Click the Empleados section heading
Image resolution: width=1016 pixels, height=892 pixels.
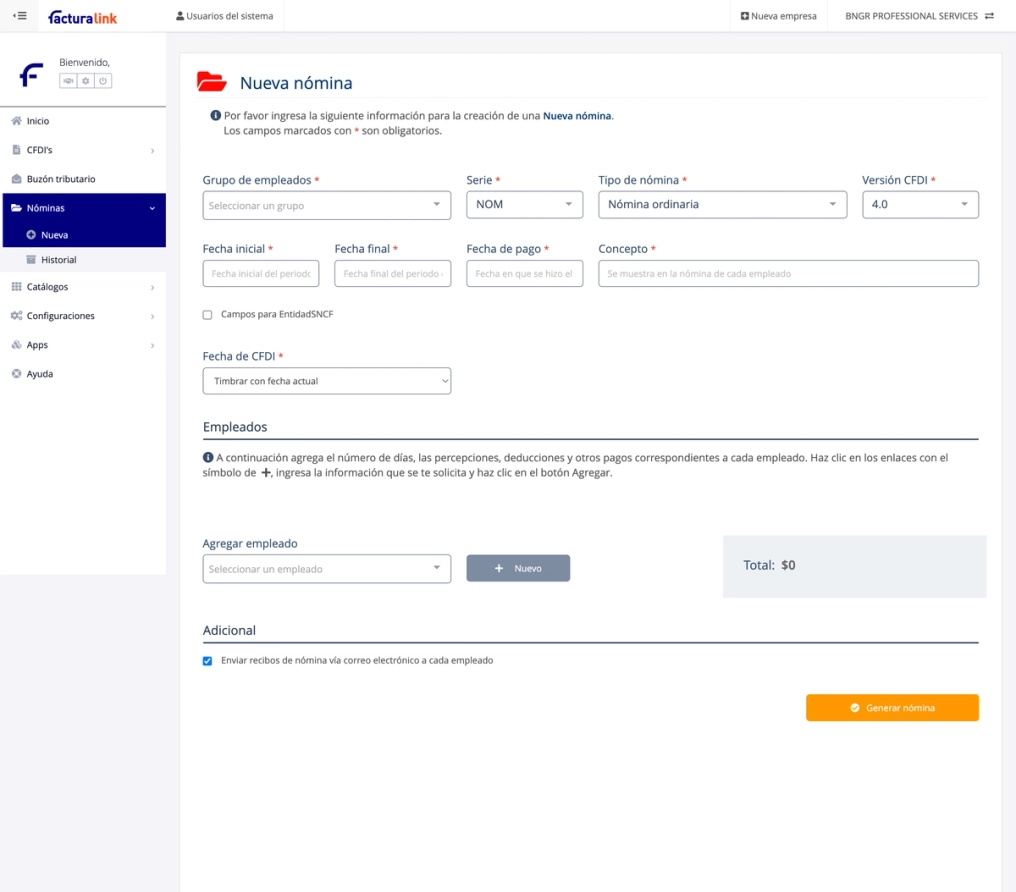[235, 427]
